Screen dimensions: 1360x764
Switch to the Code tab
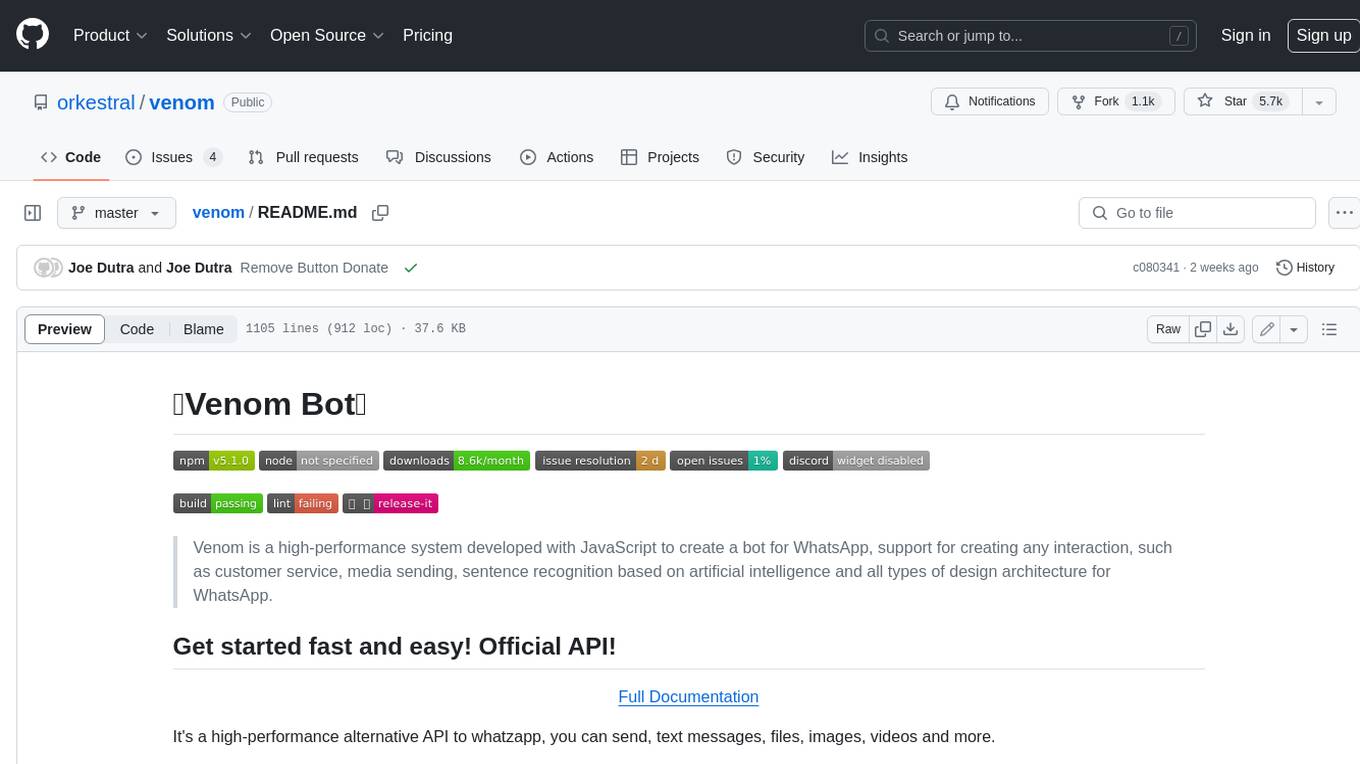70,157
